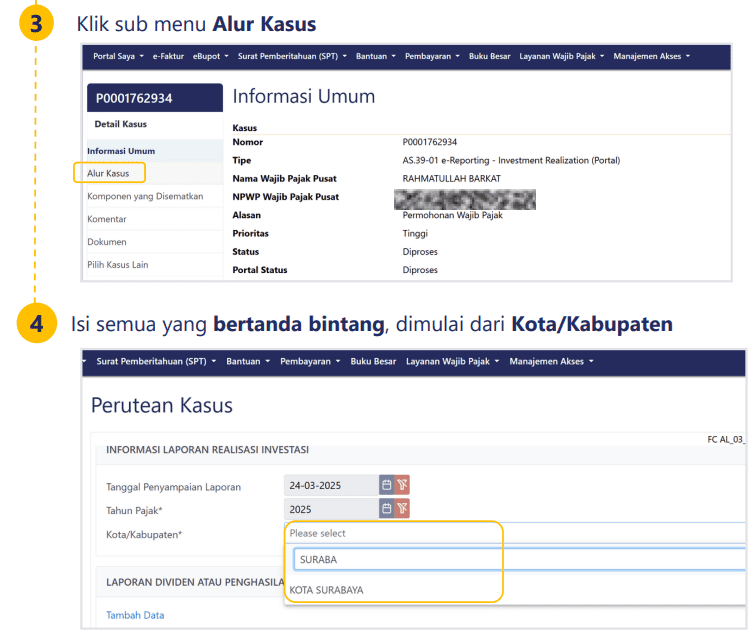754x634 pixels.
Task: Click Diproses value next to Portal Status
Action: tap(420, 270)
